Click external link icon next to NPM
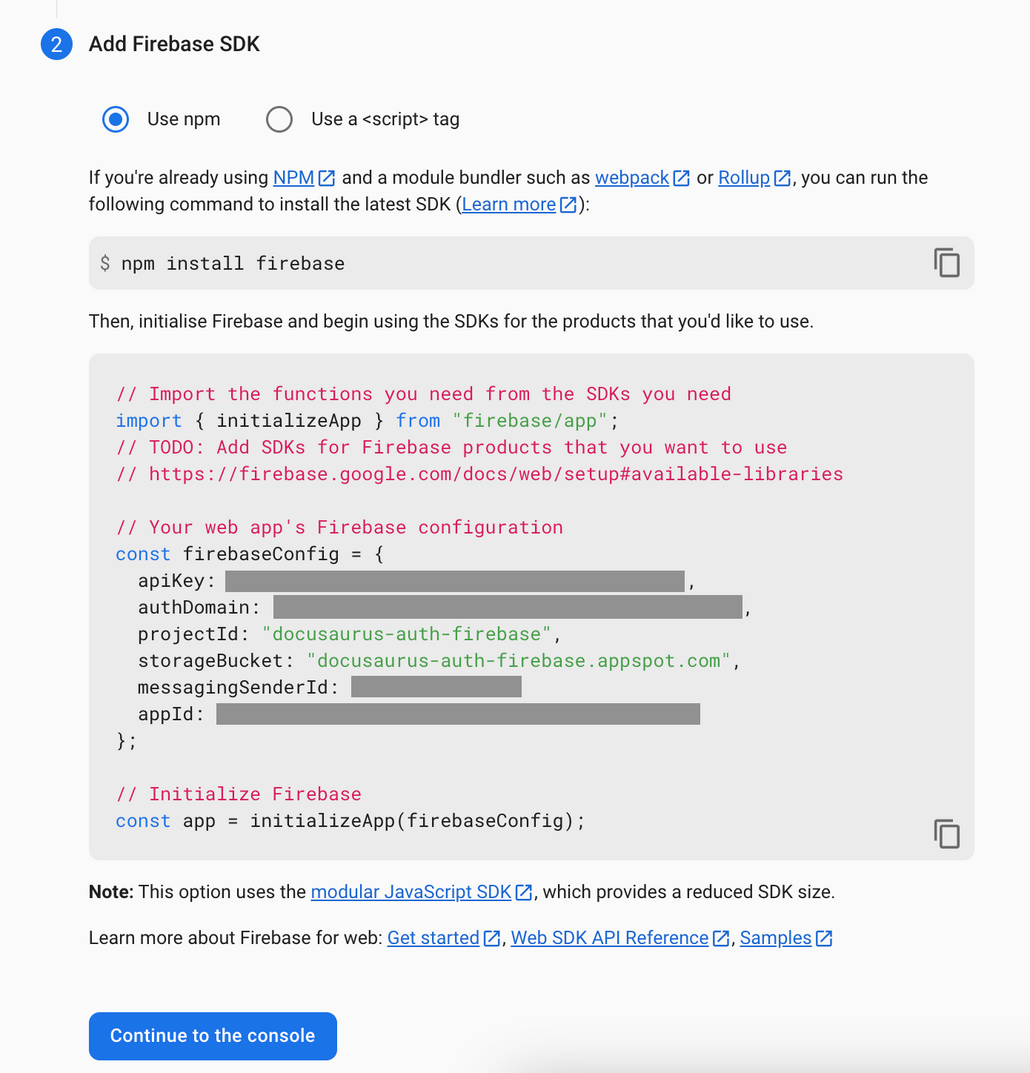Viewport: 1030px width, 1073px height. pos(326,178)
